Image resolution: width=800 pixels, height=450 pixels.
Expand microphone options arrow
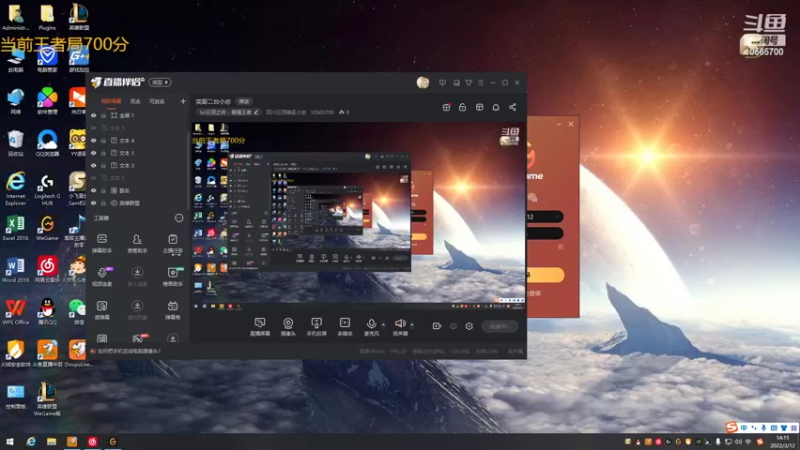click(383, 324)
